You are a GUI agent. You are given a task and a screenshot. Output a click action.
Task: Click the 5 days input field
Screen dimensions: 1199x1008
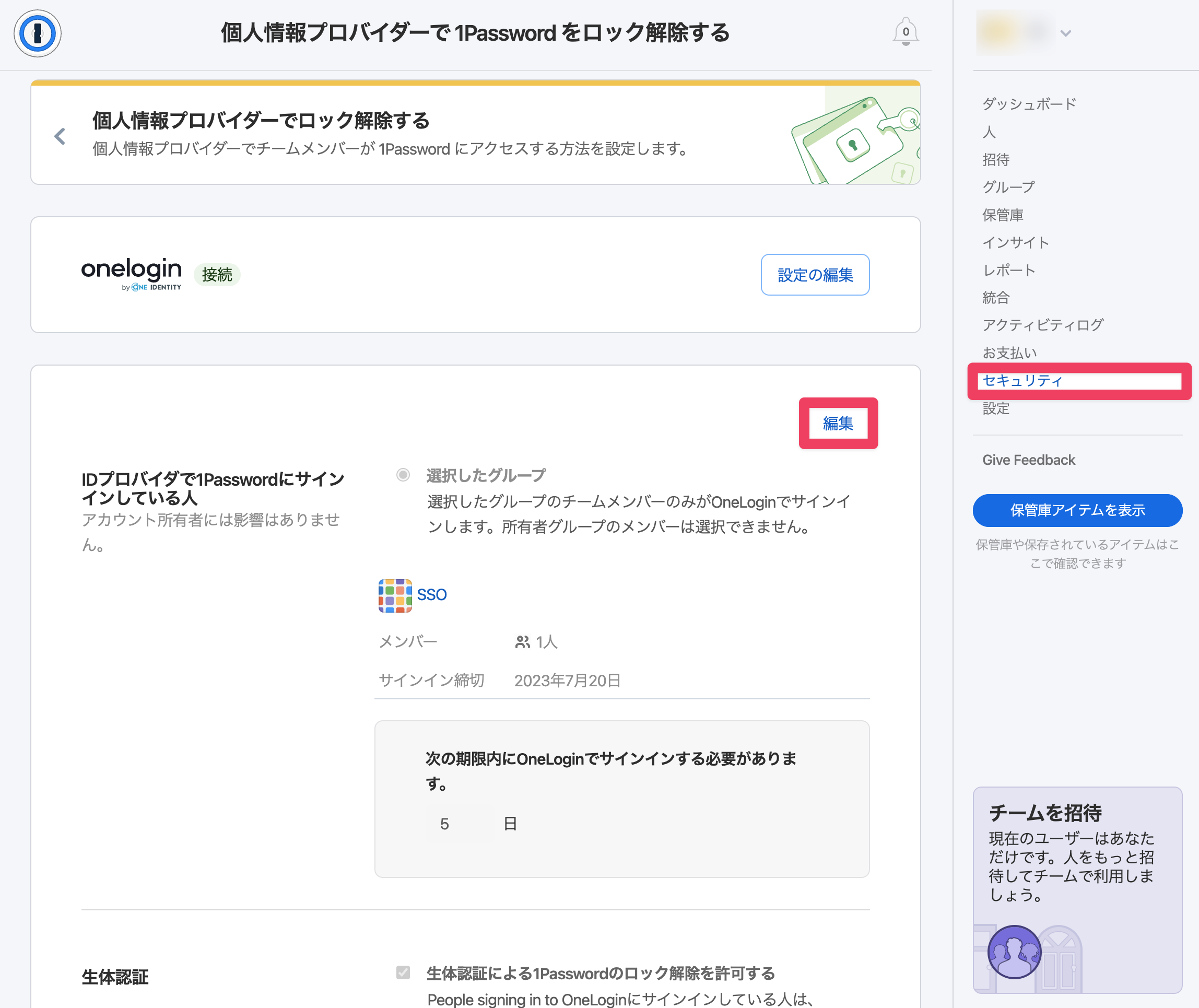tap(460, 824)
